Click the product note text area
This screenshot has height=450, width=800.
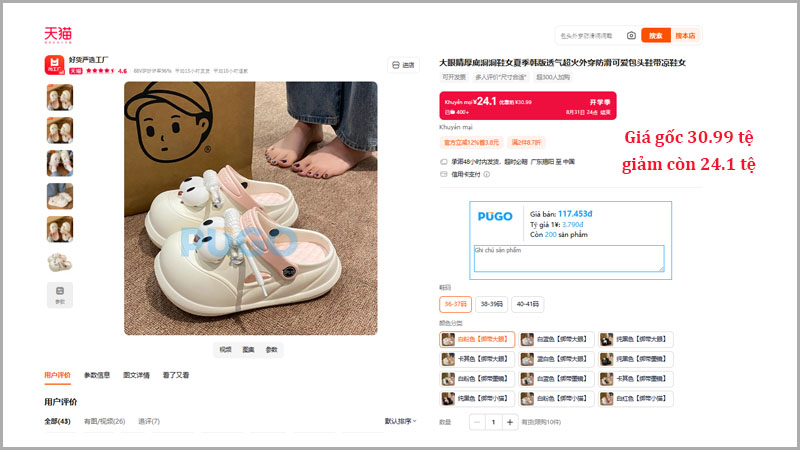click(569, 258)
